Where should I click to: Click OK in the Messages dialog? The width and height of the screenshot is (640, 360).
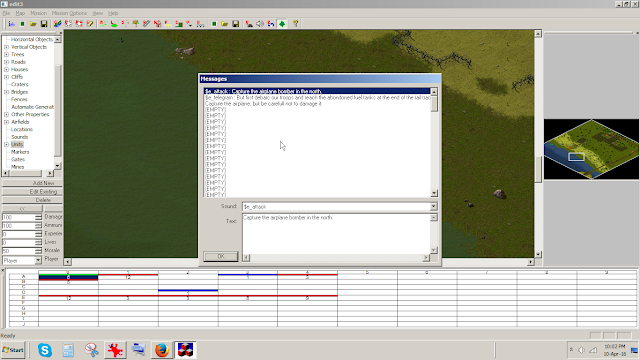click(221, 256)
